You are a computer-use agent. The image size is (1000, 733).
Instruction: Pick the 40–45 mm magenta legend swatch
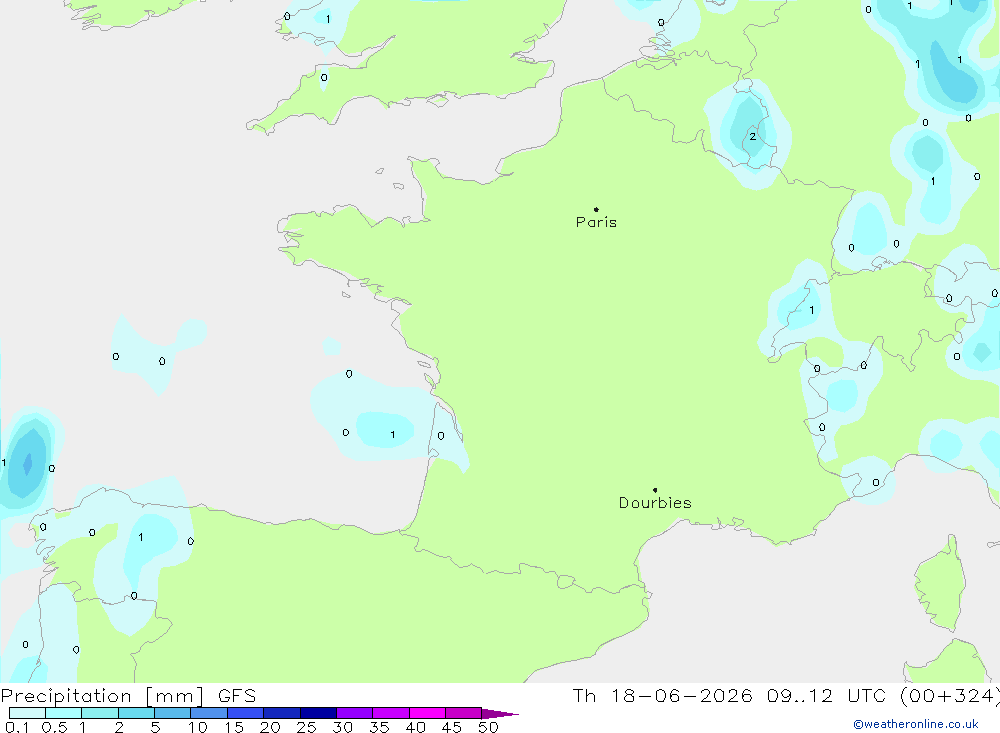pyautogui.click(x=427, y=713)
